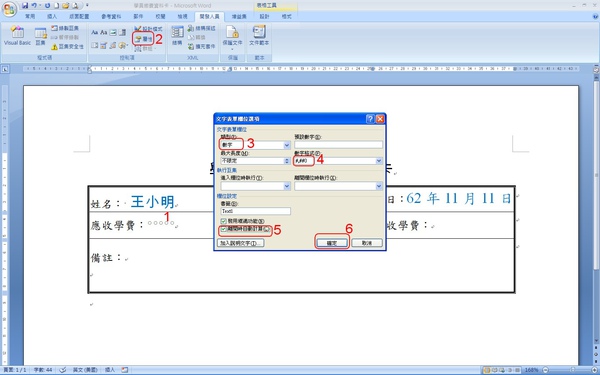Customize Quick Access toolbar arrow
Image resolution: width=600 pixels, height=375 pixels.
(87, 5)
